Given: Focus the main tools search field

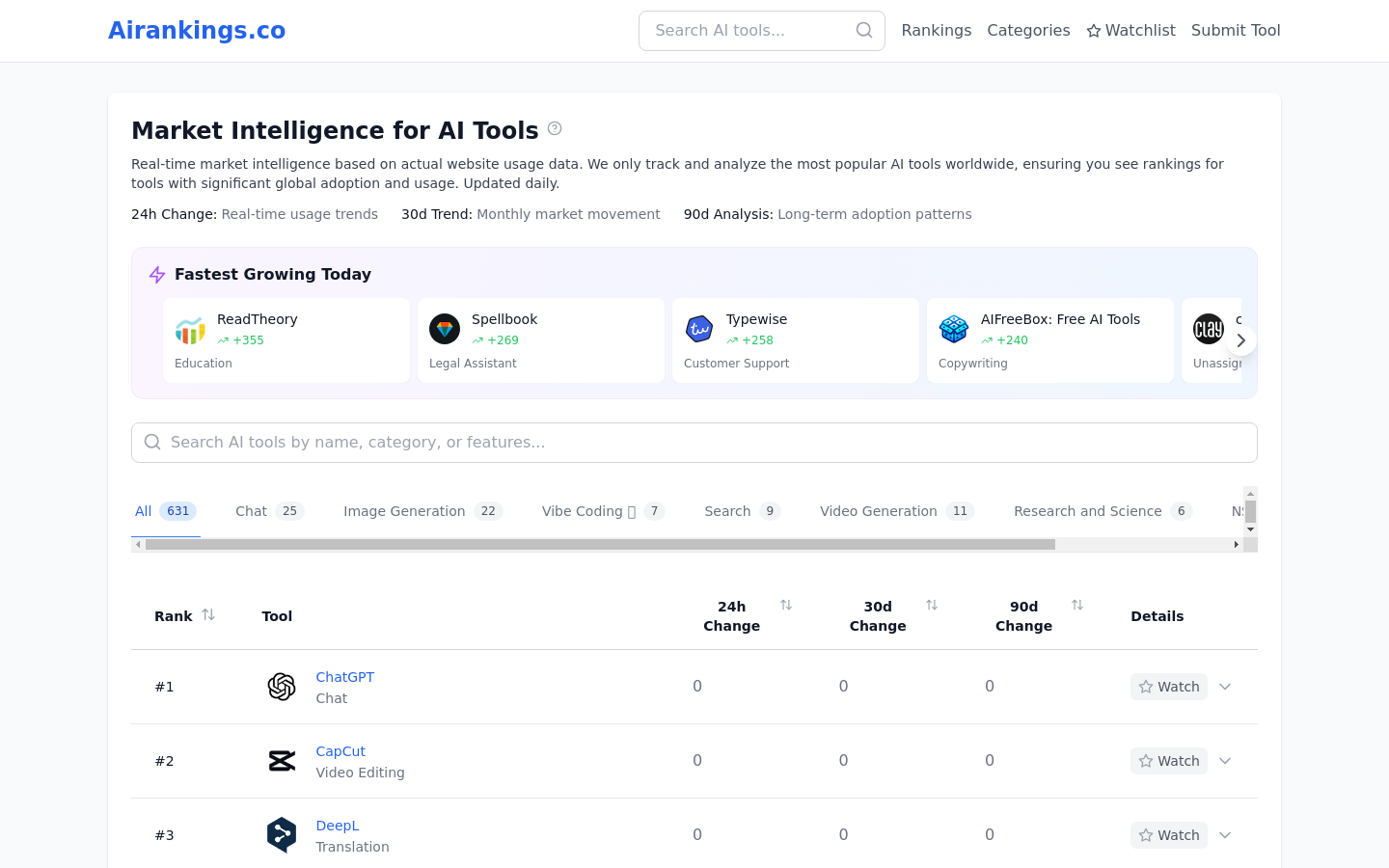Looking at the screenshot, I should 694,443.
